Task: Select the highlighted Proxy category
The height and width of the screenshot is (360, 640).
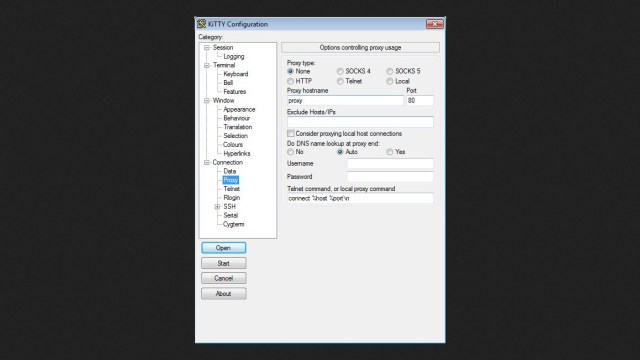Action: (231, 180)
